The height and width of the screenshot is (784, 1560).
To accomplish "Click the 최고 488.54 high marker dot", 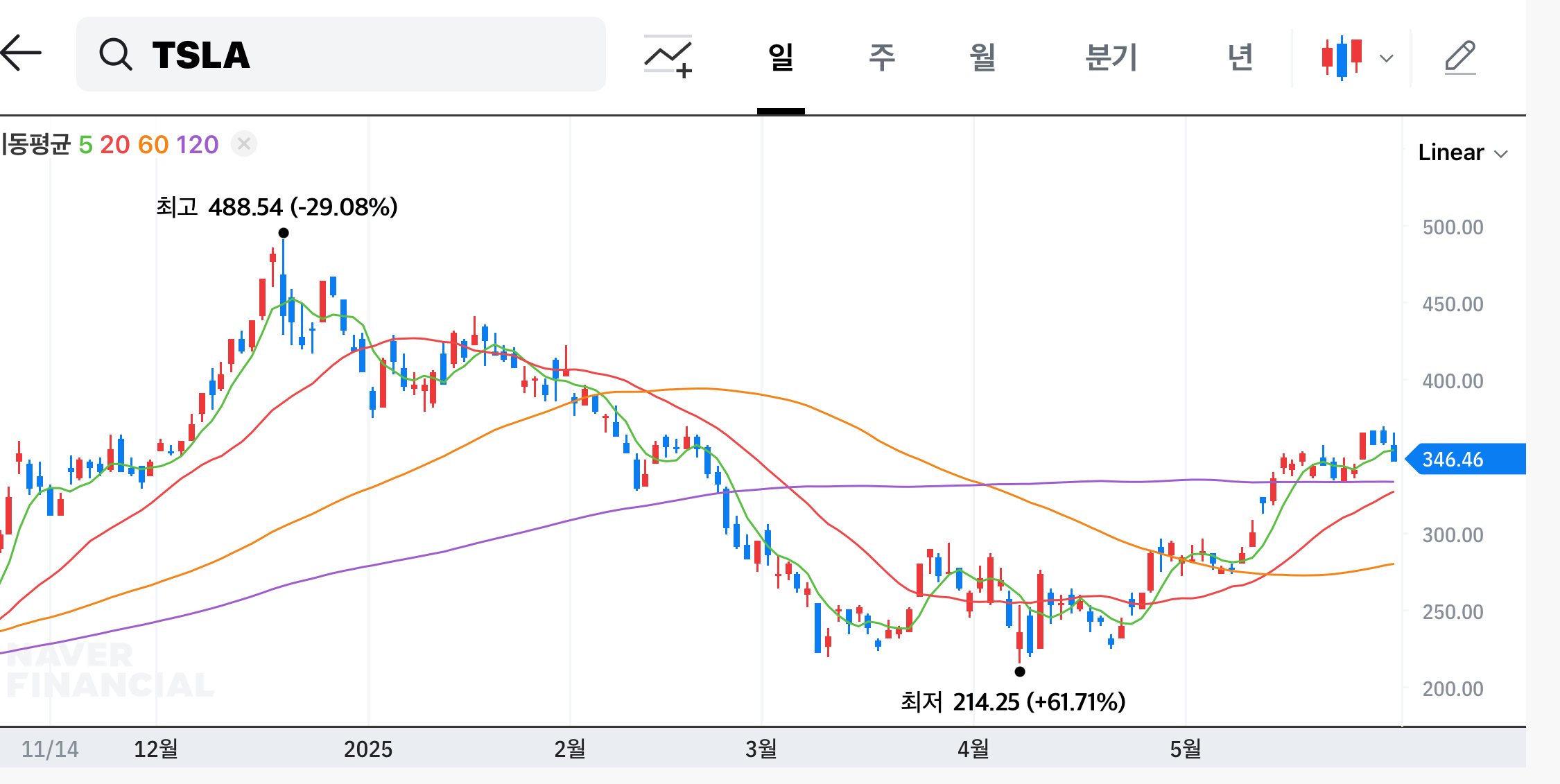I will point(284,233).
